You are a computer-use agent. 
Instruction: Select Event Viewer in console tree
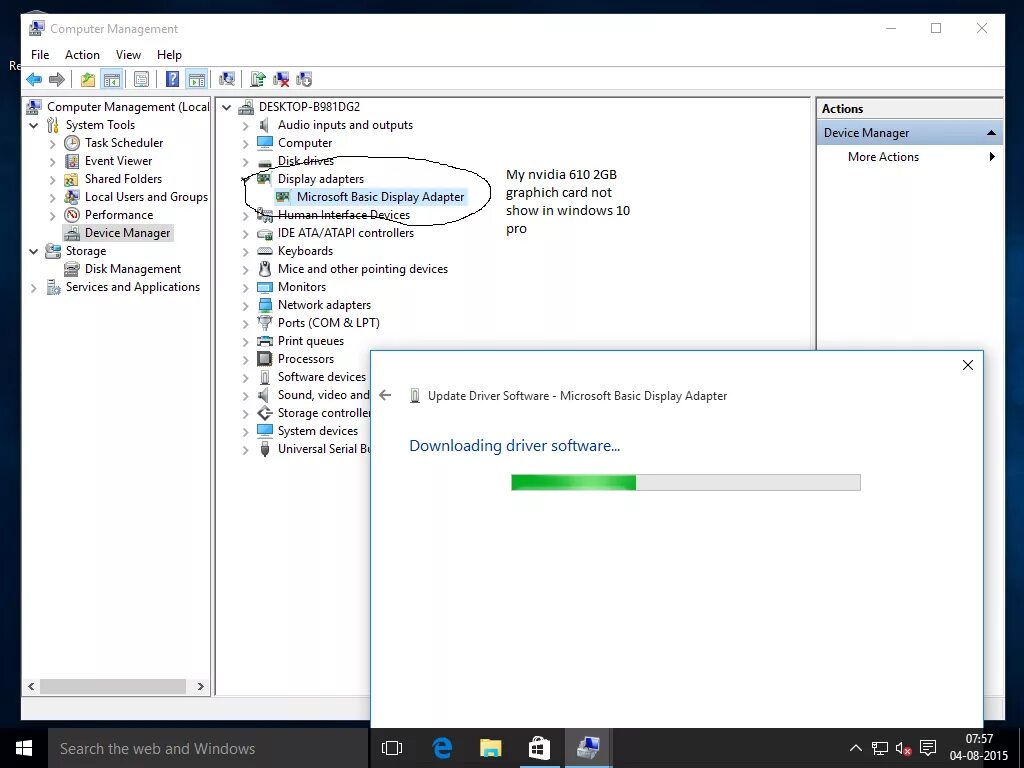pyautogui.click(x=118, y=161)
